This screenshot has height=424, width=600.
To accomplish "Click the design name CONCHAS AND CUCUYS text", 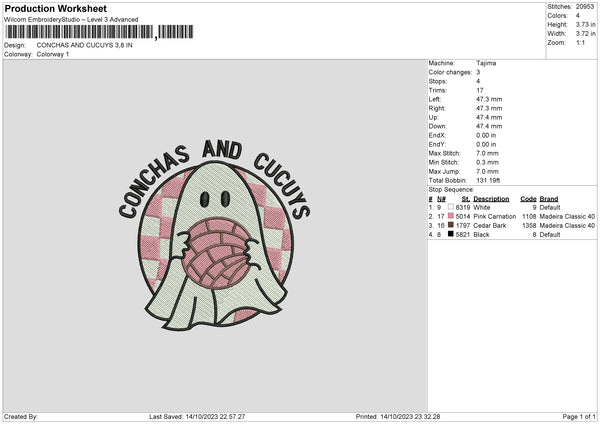I will point(85,45).
